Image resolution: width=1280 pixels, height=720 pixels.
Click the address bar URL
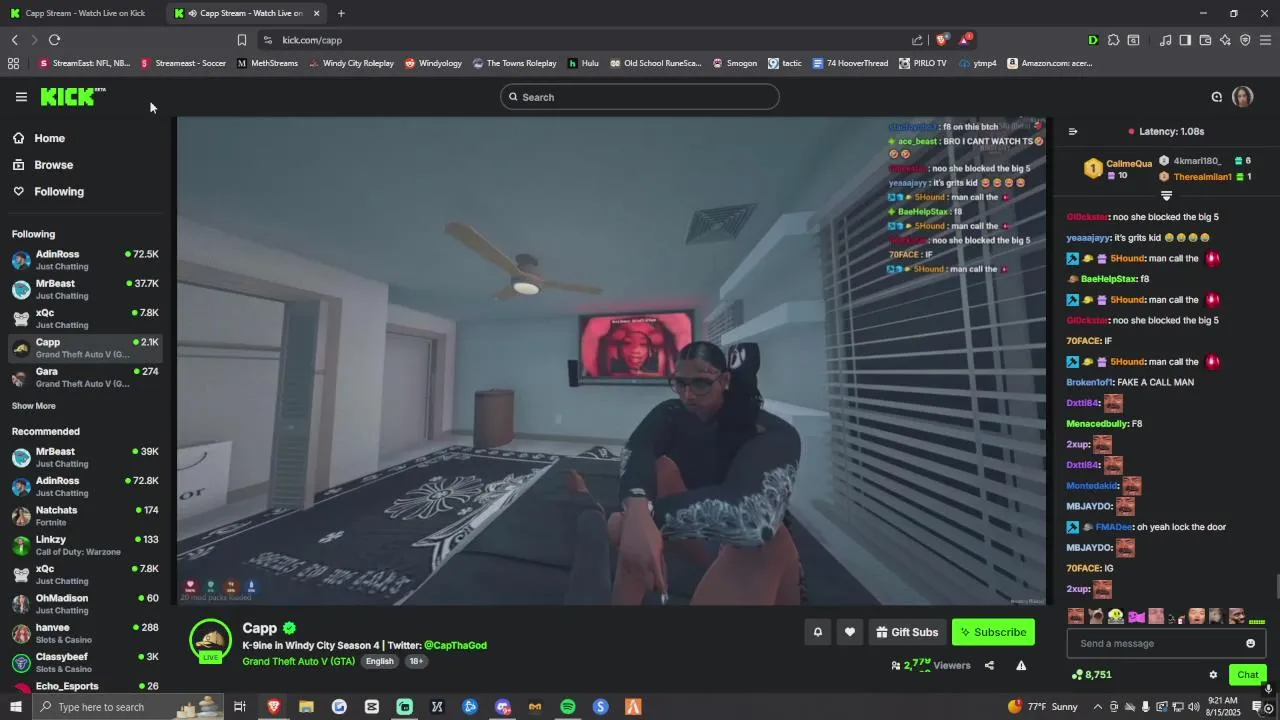click(x=312, y=40)
